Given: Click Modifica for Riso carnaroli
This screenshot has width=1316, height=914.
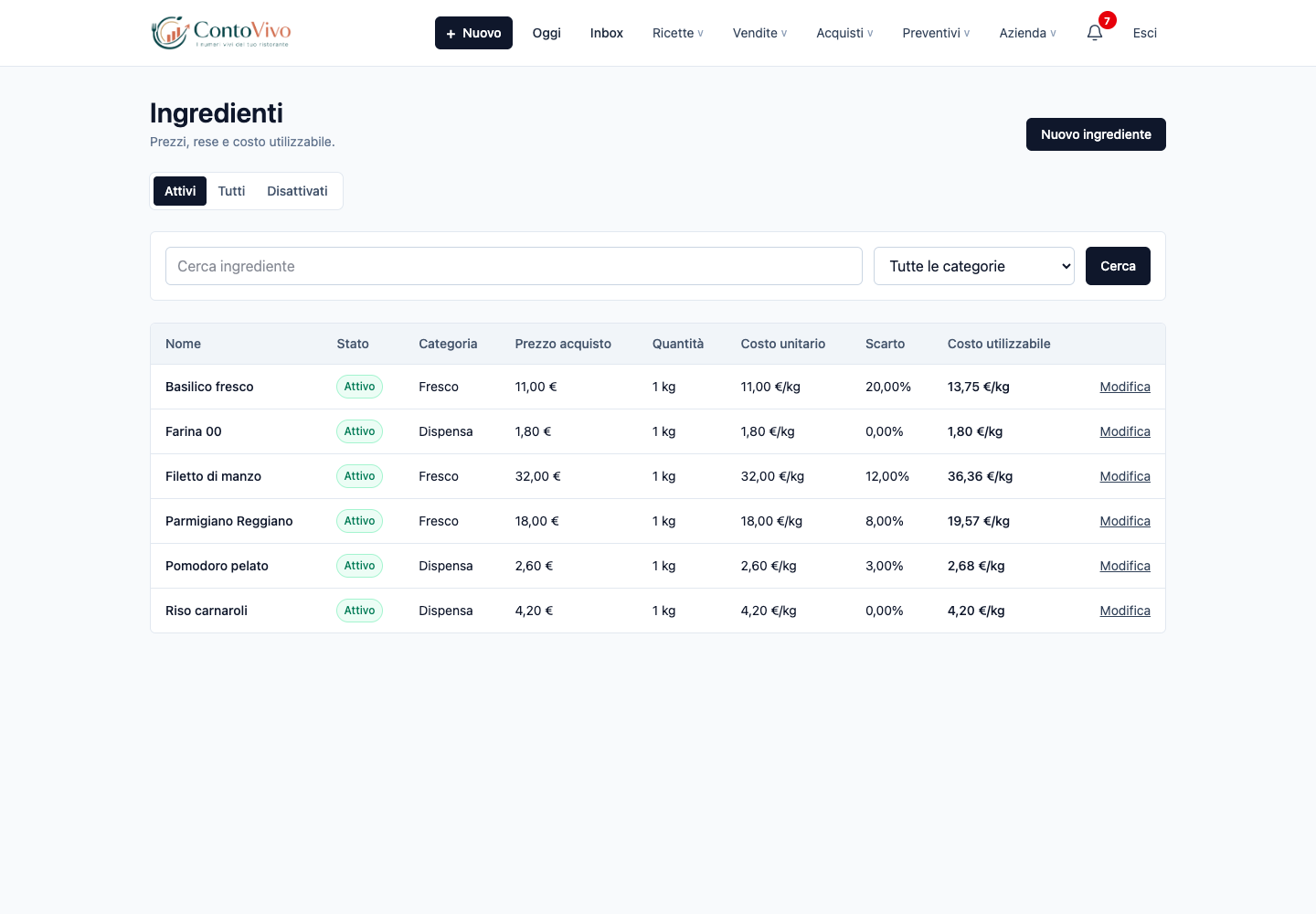Looking at the screenshot, I should point(1125,611).
